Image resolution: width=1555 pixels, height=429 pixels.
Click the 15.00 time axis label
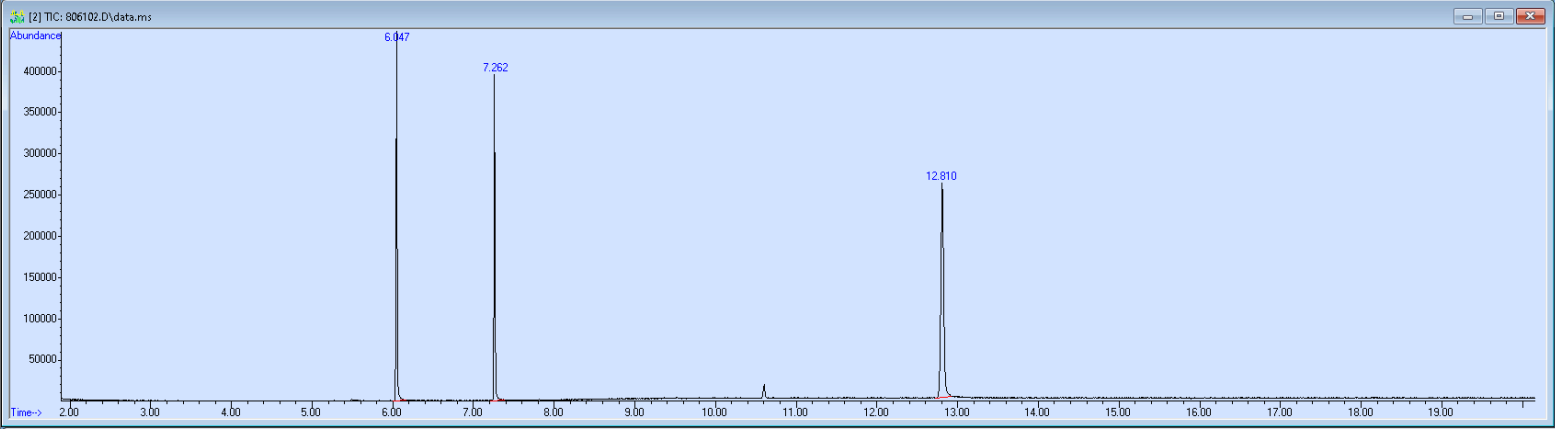click(x=1118, y=412)
